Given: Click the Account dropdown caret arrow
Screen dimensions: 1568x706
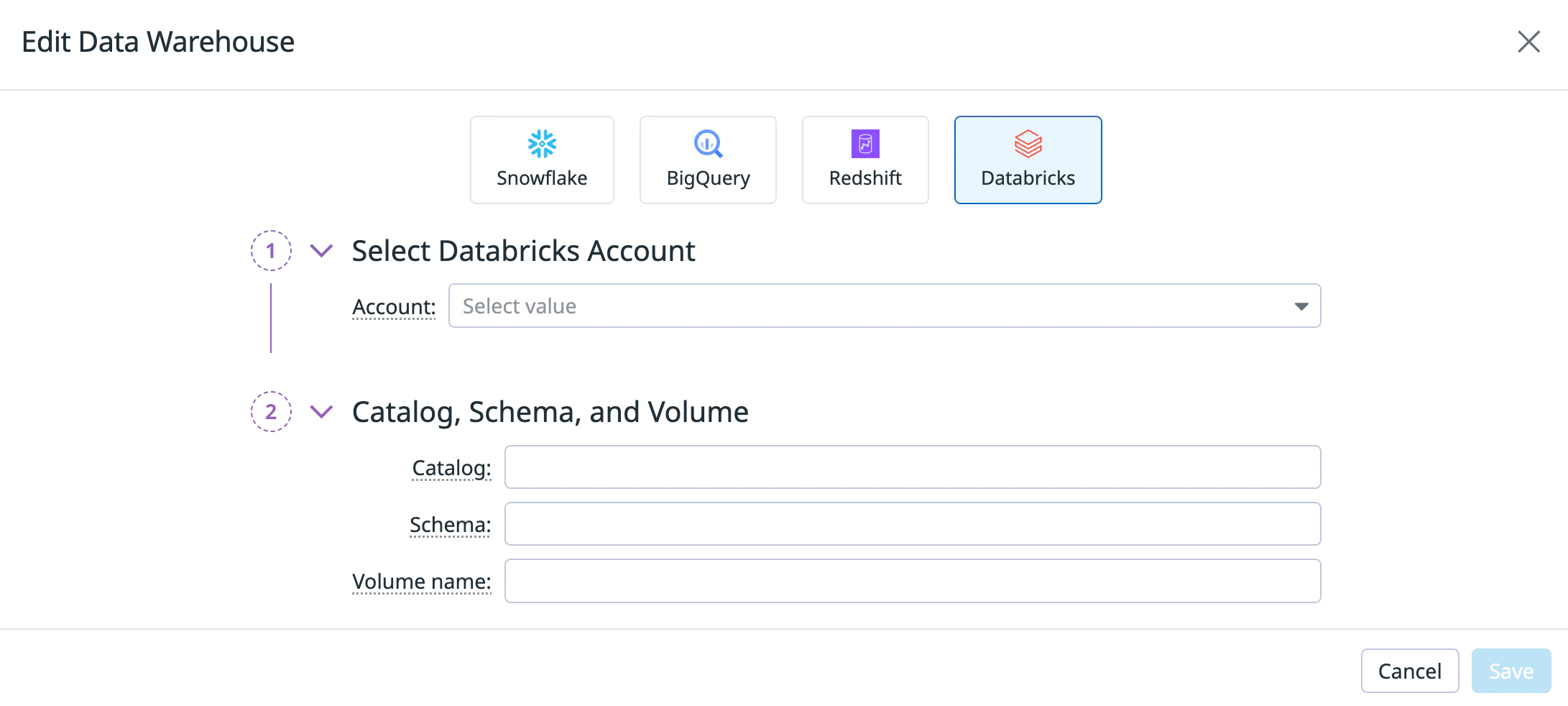Looking at the screenshot, I should coord(1301,306).
